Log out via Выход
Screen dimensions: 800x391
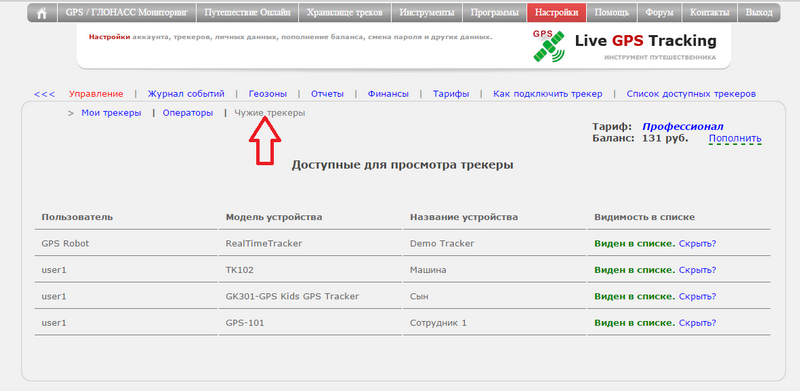point(759,13)
